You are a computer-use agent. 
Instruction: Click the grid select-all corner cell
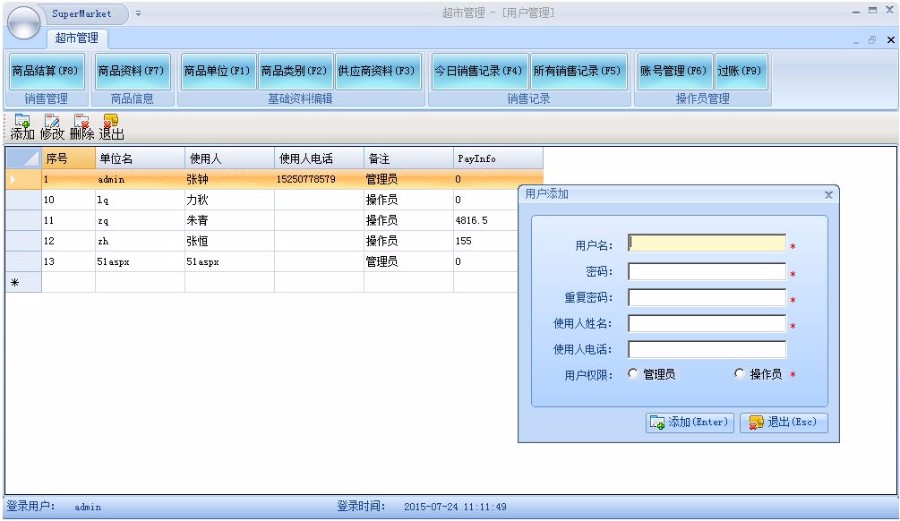[x=24, y=158]
